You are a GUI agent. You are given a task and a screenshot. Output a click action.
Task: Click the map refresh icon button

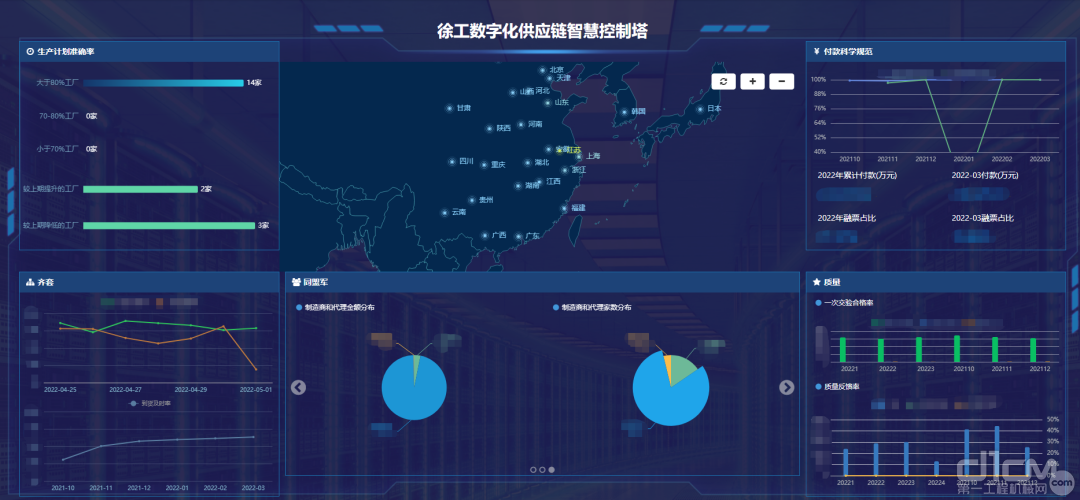point(723,81)
